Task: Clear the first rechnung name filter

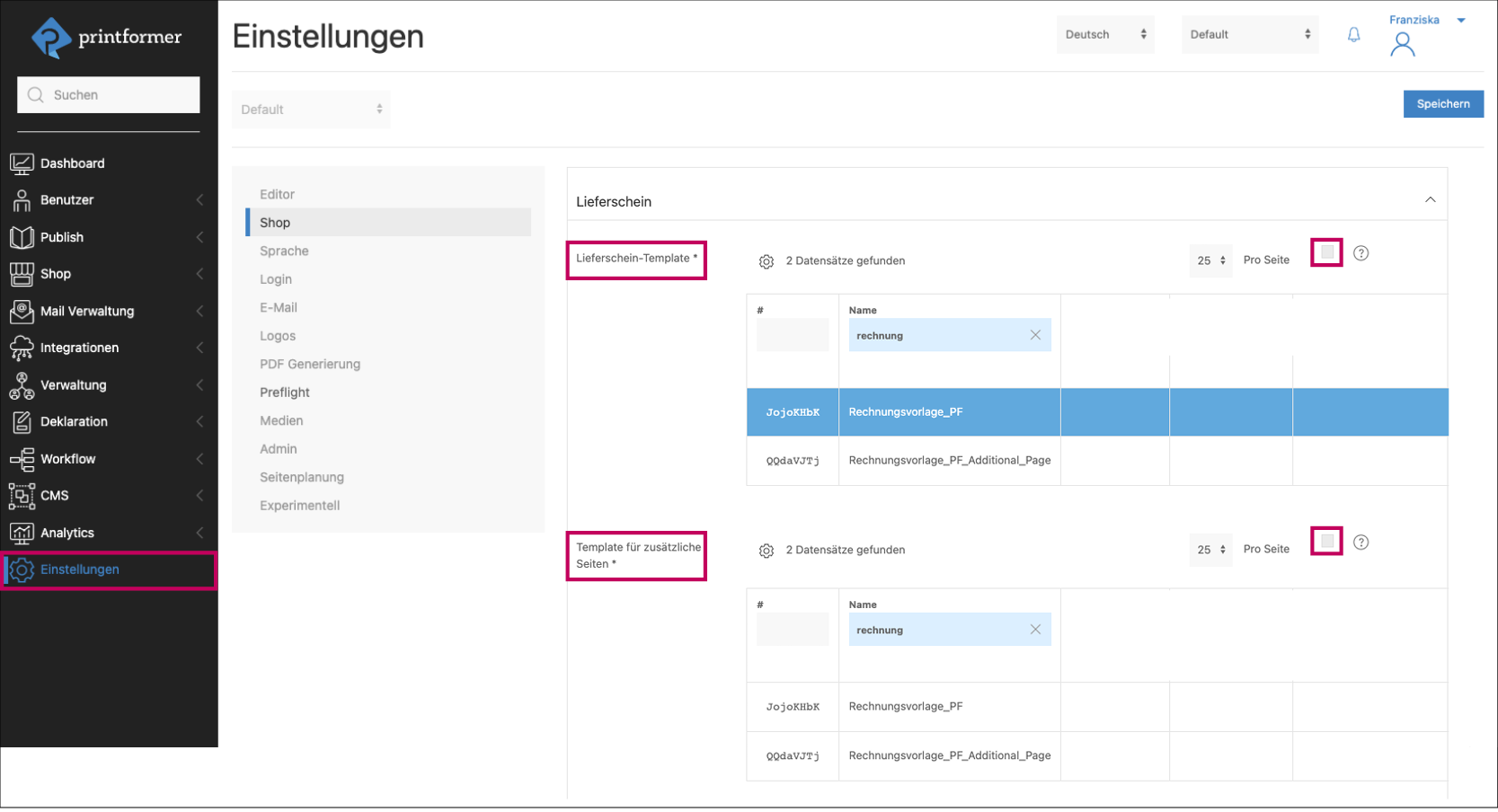Action: [1035, 335]
